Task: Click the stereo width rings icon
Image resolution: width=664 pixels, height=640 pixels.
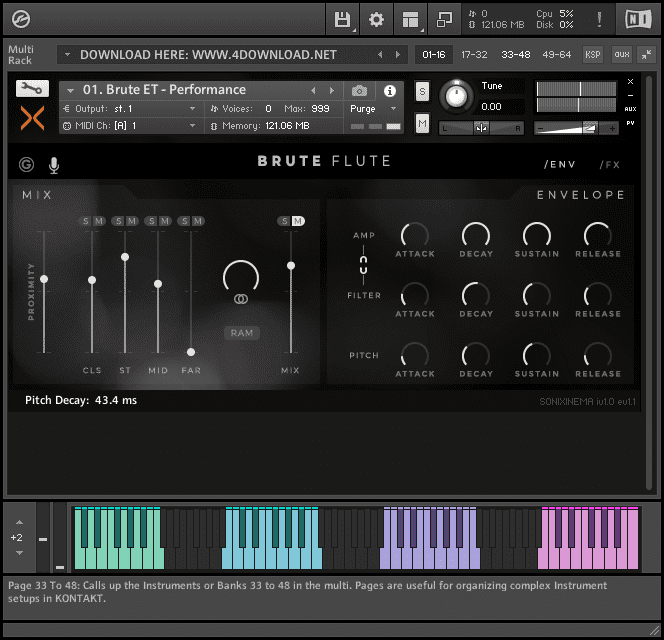Action: coord(241,299)
